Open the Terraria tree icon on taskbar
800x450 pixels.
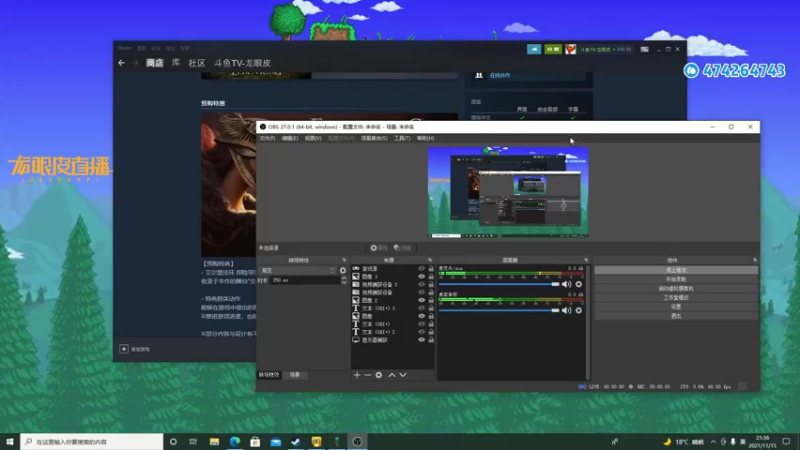point(337,441)
